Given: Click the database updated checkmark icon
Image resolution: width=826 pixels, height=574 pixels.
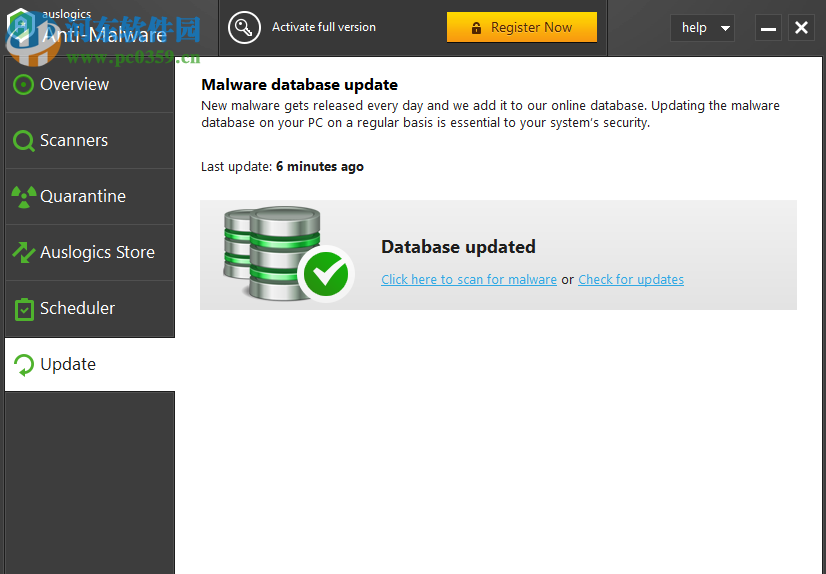Looking at the screenshot, I should pos(326,274).
